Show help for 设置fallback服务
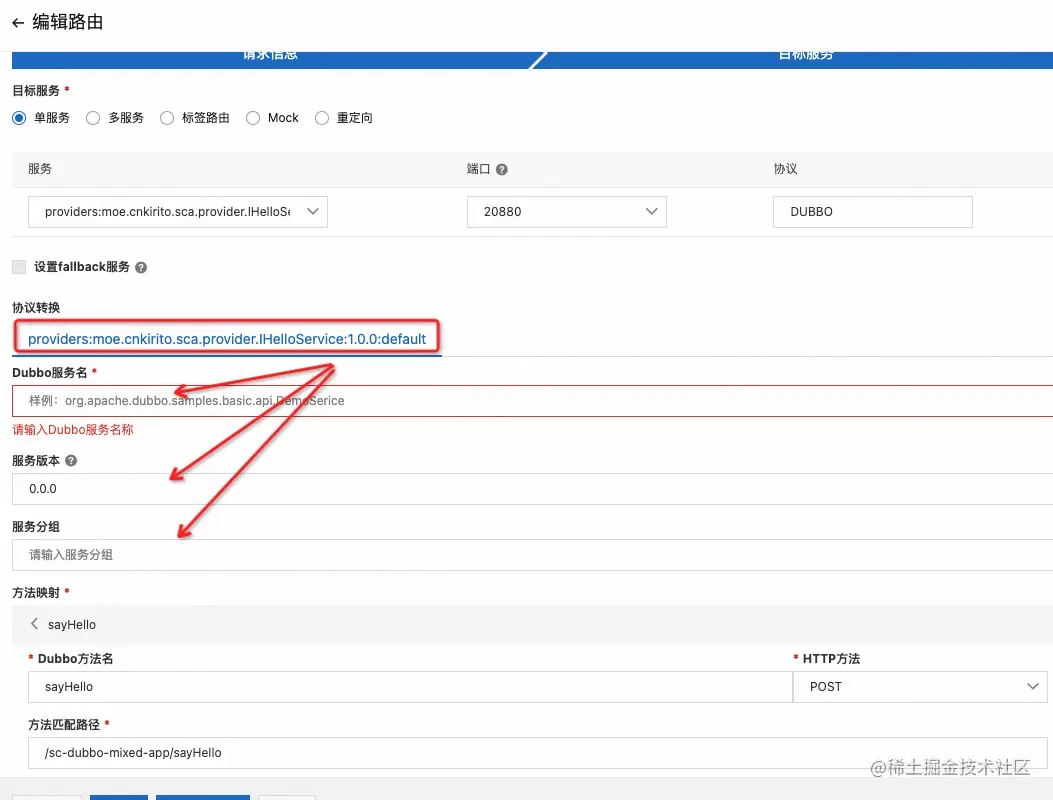The width and height of the screenshot is (1053, 800). coord(141,267)
